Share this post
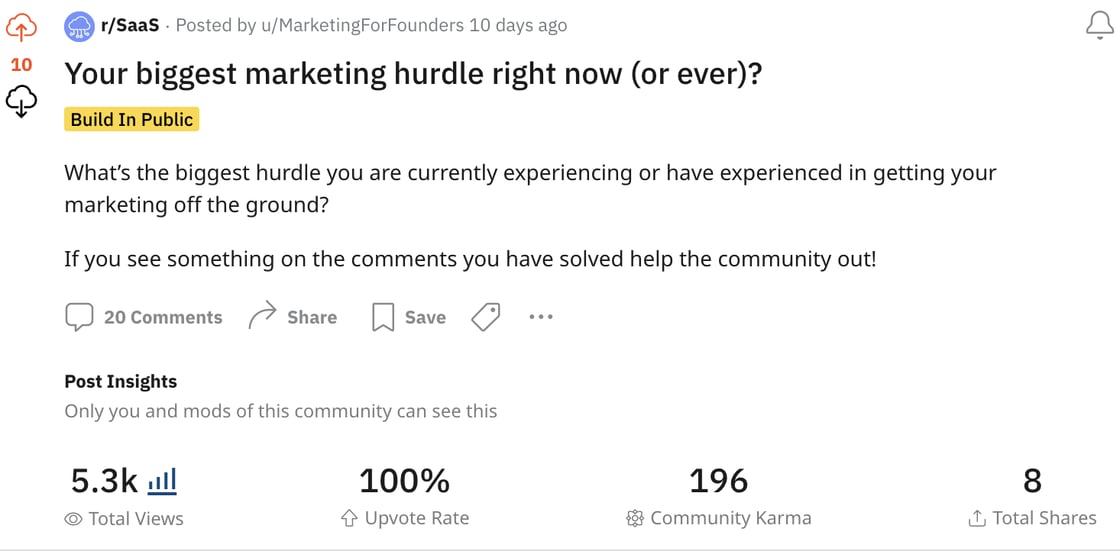1120x551 pixels. [311, 317]
